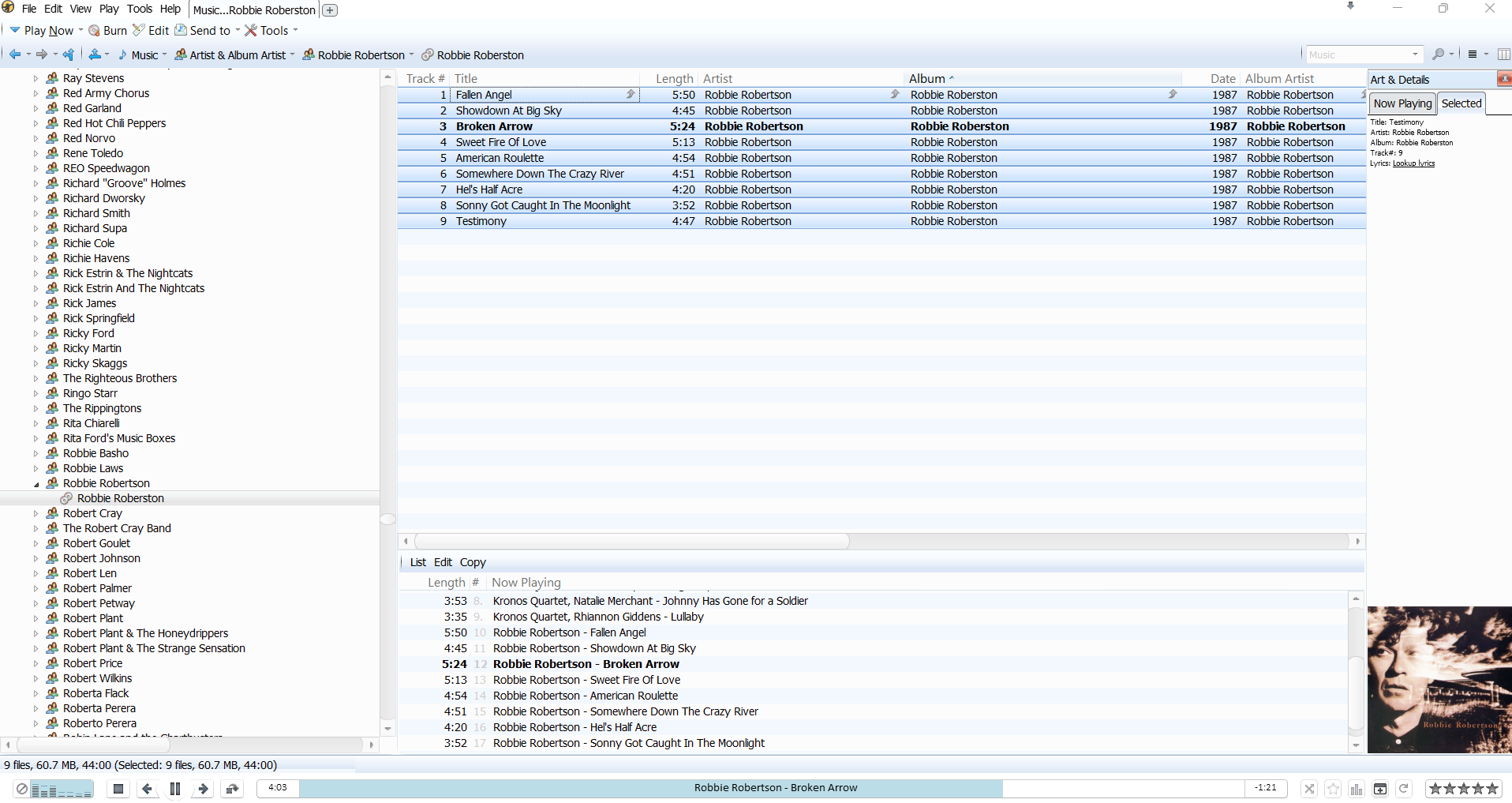
Task: Click the search magnifier icon
Action: (1438, 54)
